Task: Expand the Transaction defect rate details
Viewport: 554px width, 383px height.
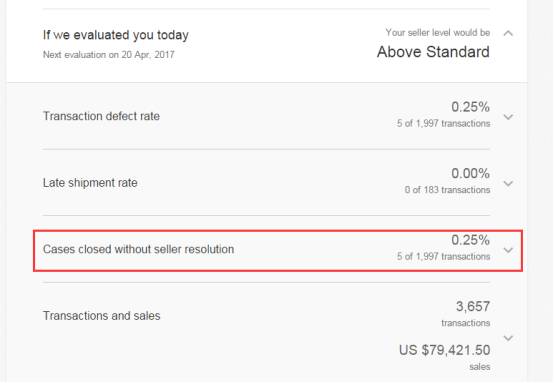Action: (x=508, y=117)
